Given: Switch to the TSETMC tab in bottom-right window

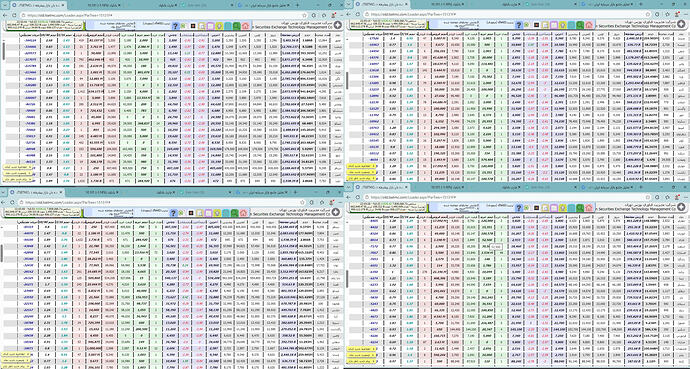Looking at the screenshot, I should (x=382, y=187).
